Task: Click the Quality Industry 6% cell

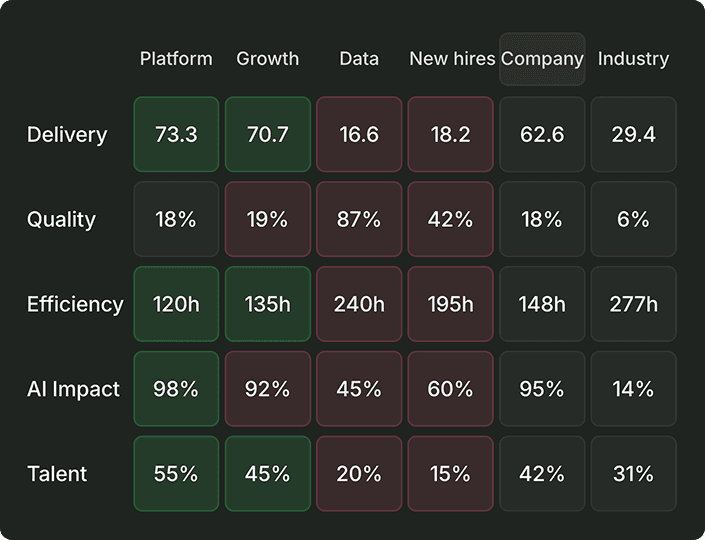Action: click(634, 219)
